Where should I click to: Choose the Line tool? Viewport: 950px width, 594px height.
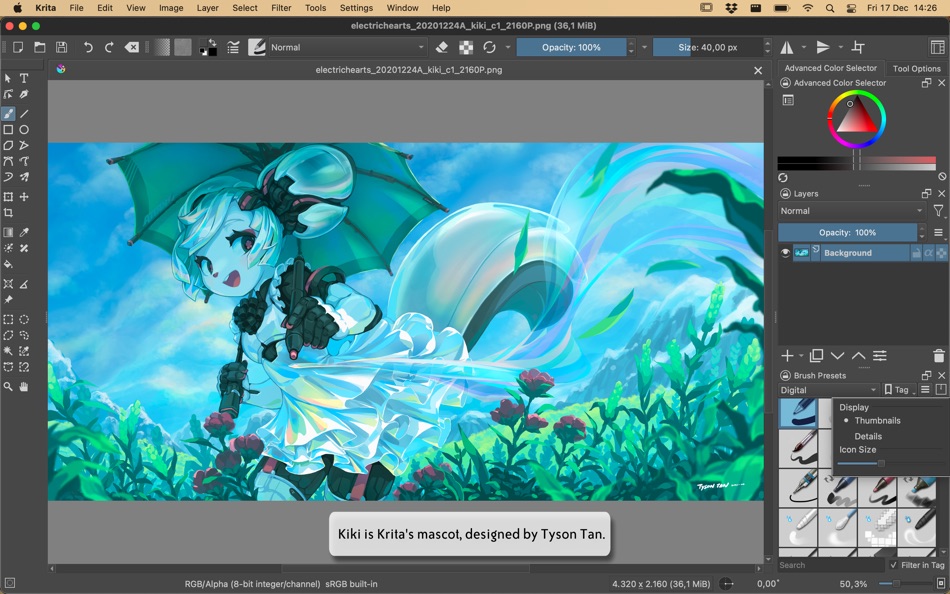tap(24, 113)
